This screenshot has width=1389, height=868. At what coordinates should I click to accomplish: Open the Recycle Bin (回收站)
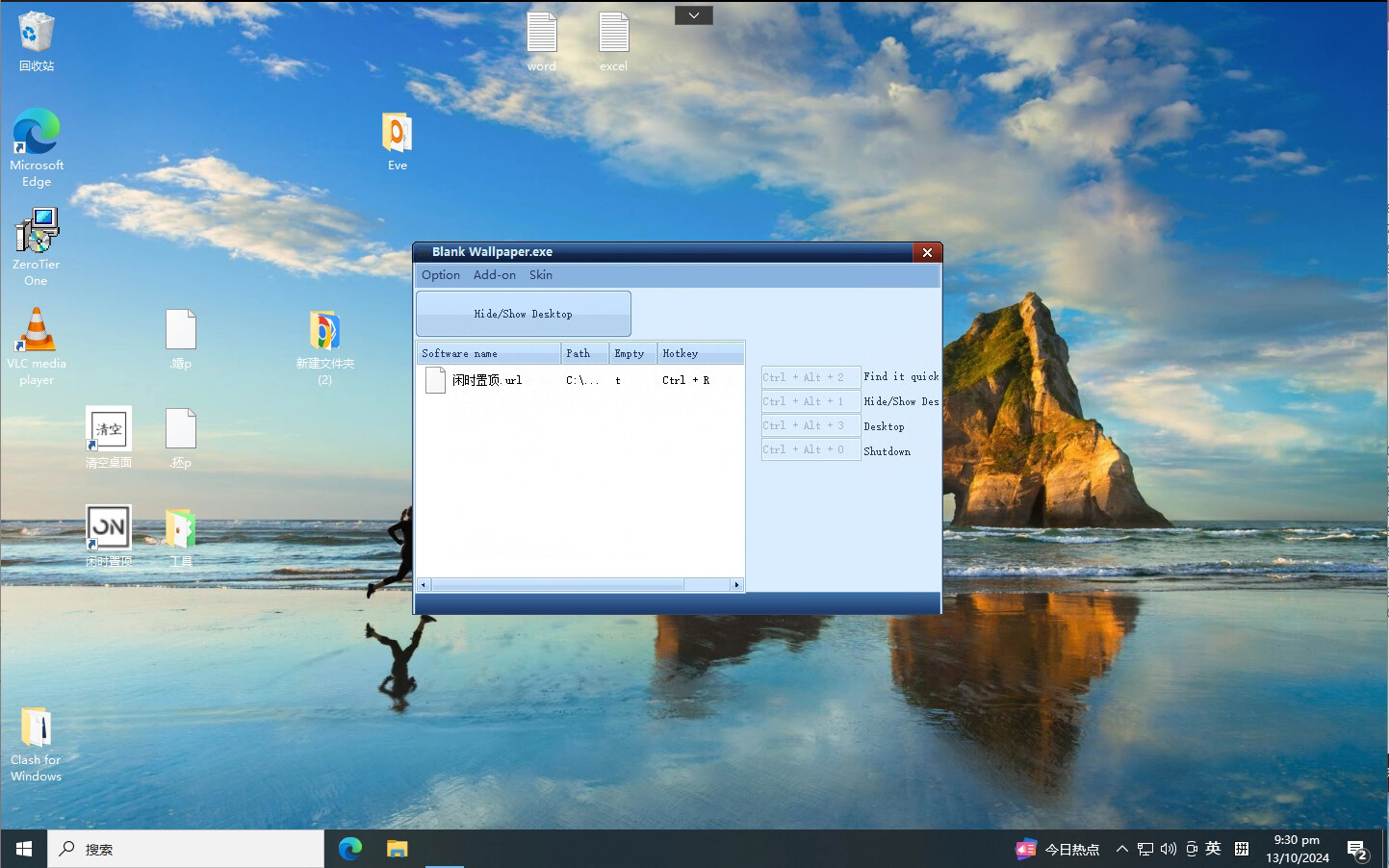tap(36, 38)
